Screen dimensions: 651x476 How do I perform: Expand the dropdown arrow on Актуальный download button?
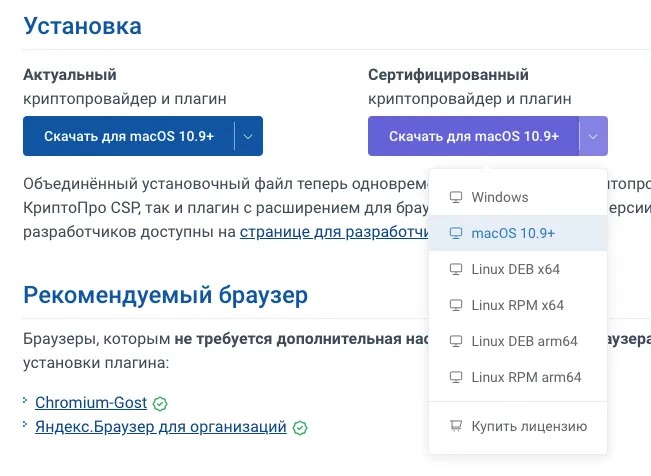pyautogui.click(x=249, y=136)
